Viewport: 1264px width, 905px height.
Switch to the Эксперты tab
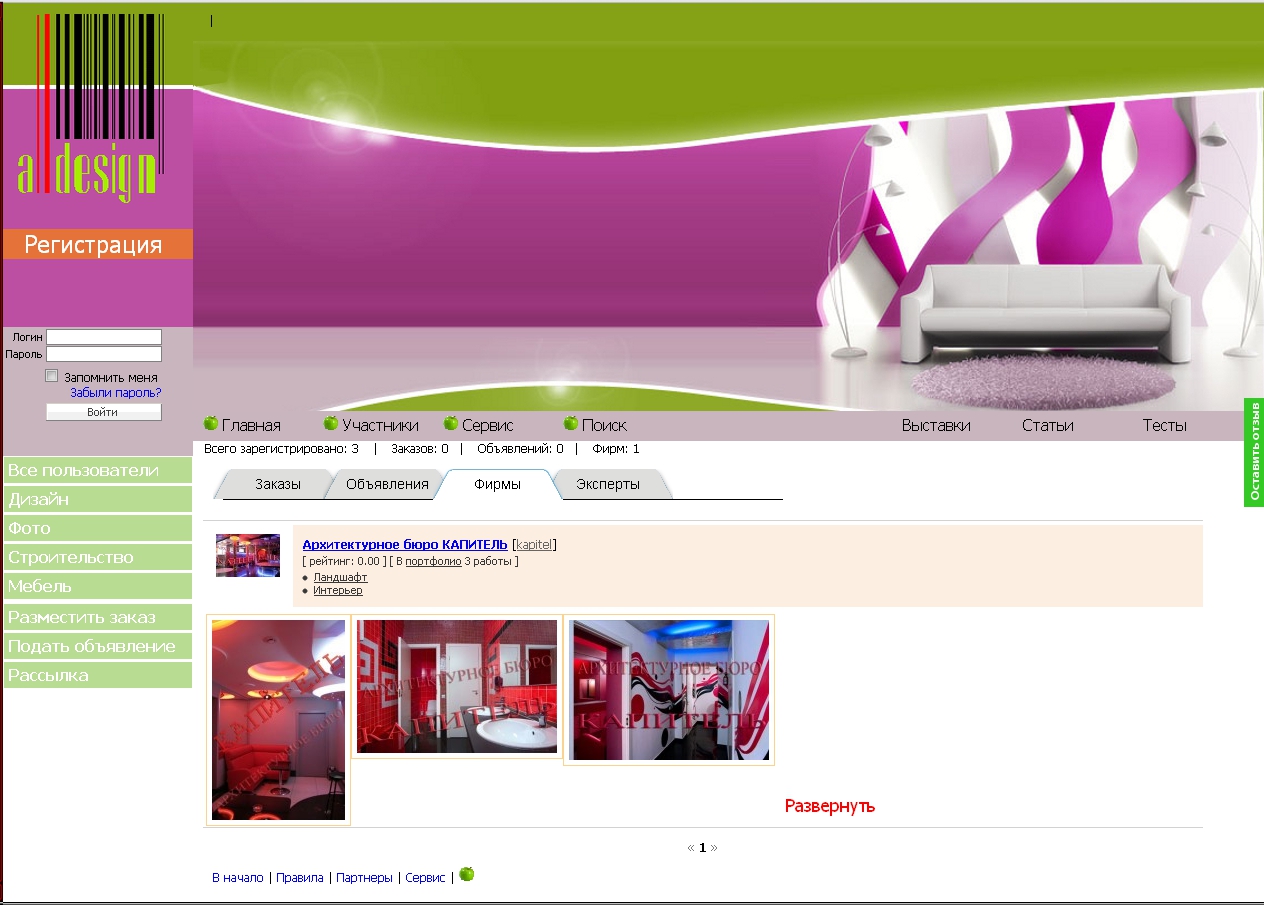tap(608, 484)
